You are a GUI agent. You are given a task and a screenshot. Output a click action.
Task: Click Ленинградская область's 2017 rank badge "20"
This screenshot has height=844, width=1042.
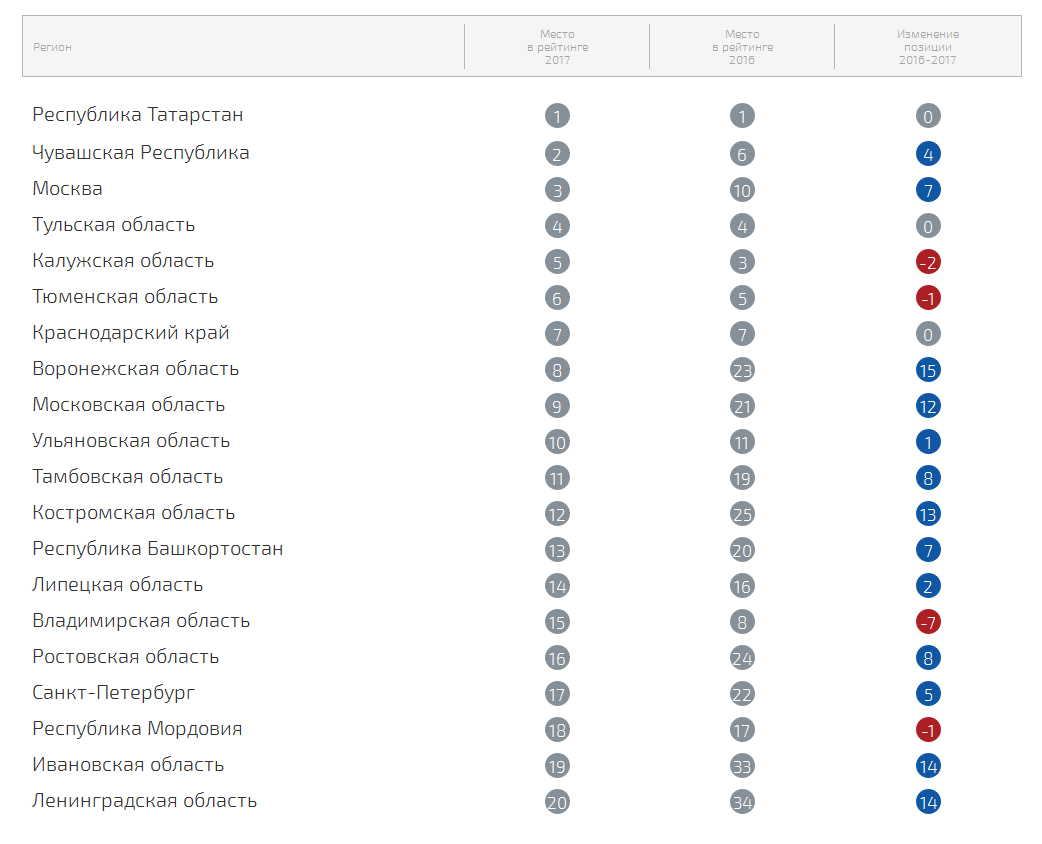point(558,802)
